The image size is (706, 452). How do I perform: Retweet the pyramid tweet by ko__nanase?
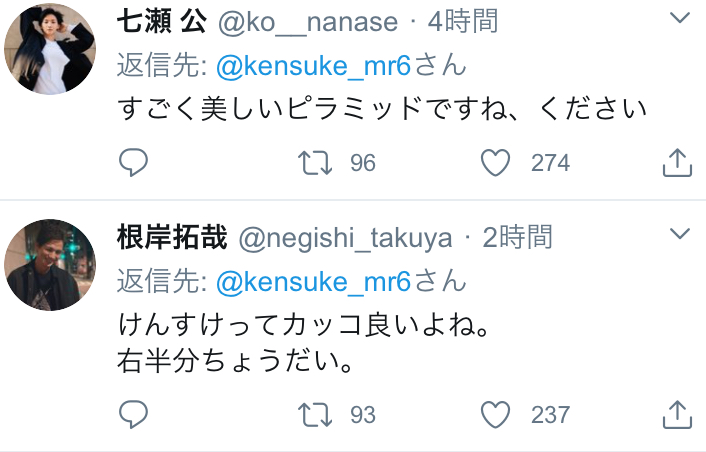pyautogui.click(x=315, y=162)
